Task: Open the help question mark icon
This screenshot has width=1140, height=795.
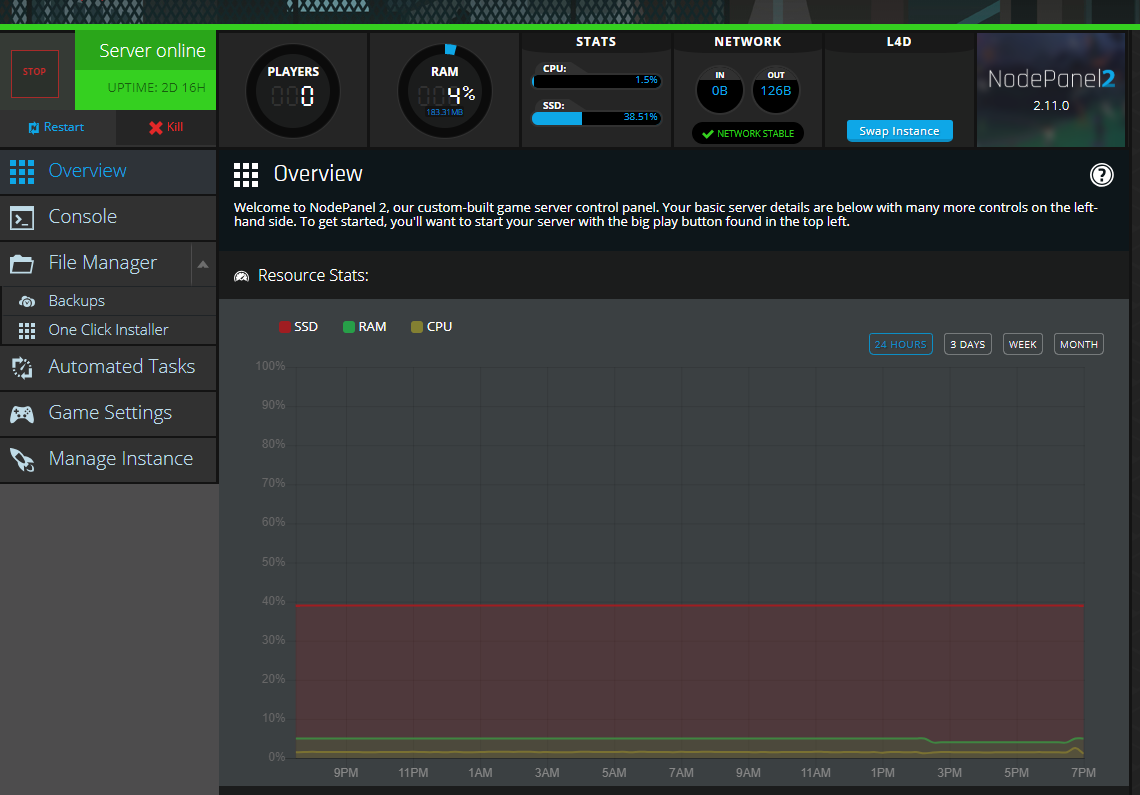Action: pos(1101,175)
